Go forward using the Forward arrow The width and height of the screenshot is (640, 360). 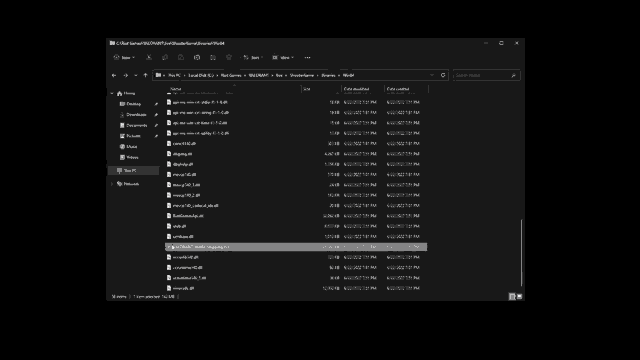pyautogui.click(x=125, y=76)
